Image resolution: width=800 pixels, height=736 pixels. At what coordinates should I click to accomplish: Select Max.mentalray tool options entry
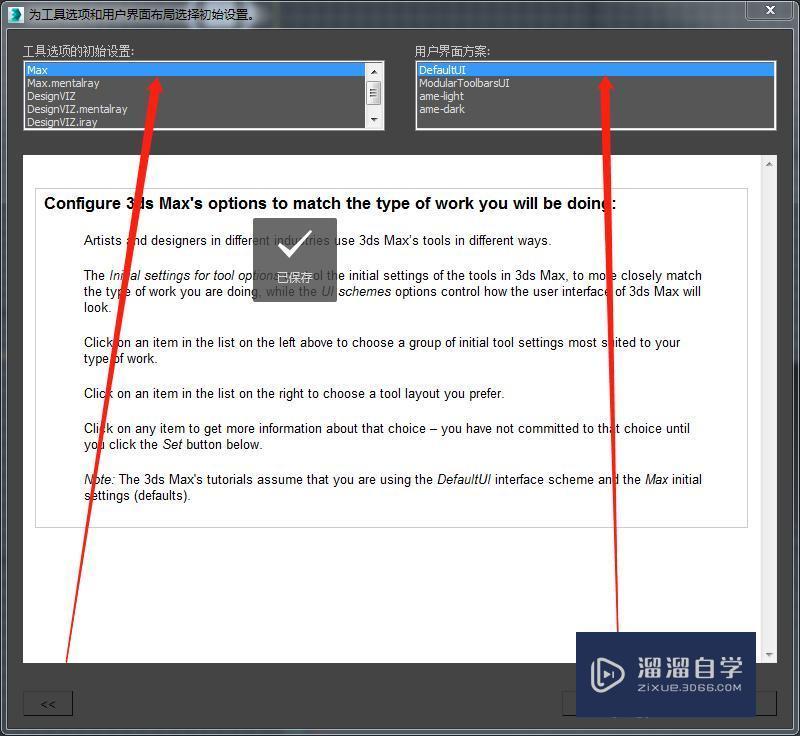click(x=195, y=83)
